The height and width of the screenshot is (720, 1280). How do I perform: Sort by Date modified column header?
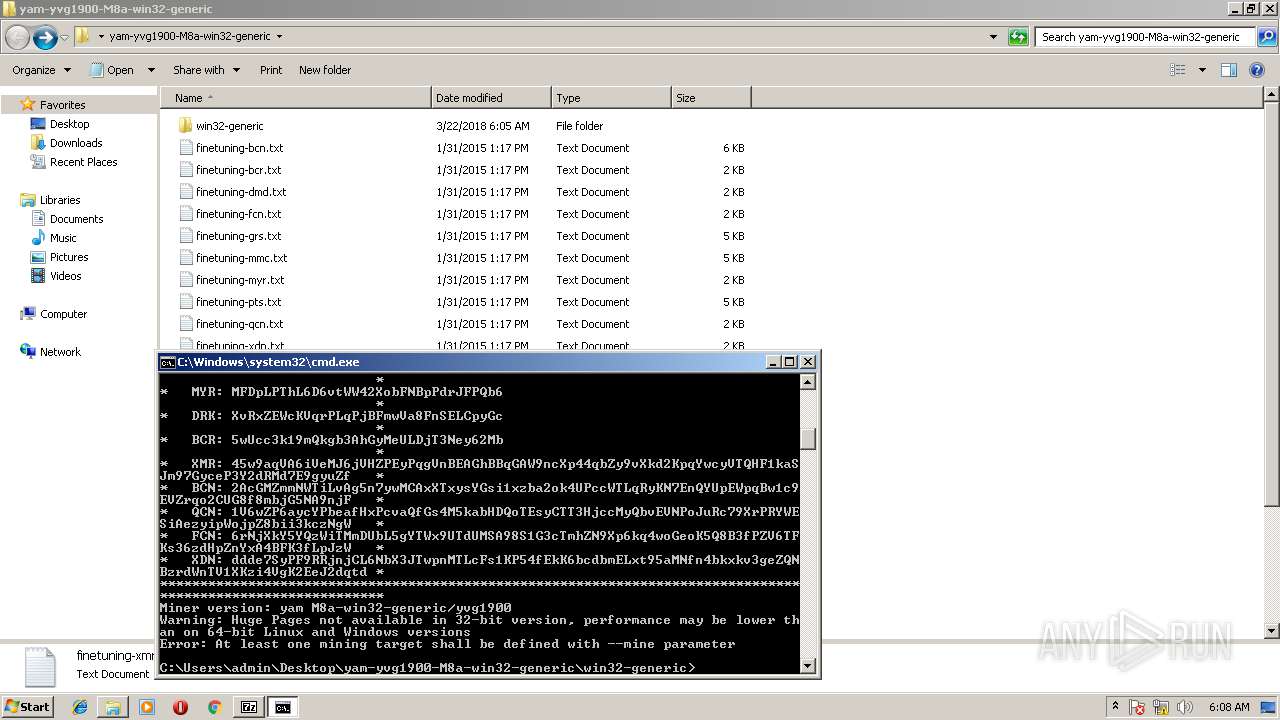pos(491,98)
